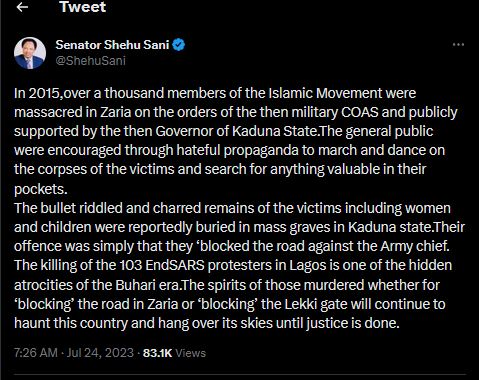479x380 pixels.
Task: Open the 83.1K view count
Action: pos(157,353)
